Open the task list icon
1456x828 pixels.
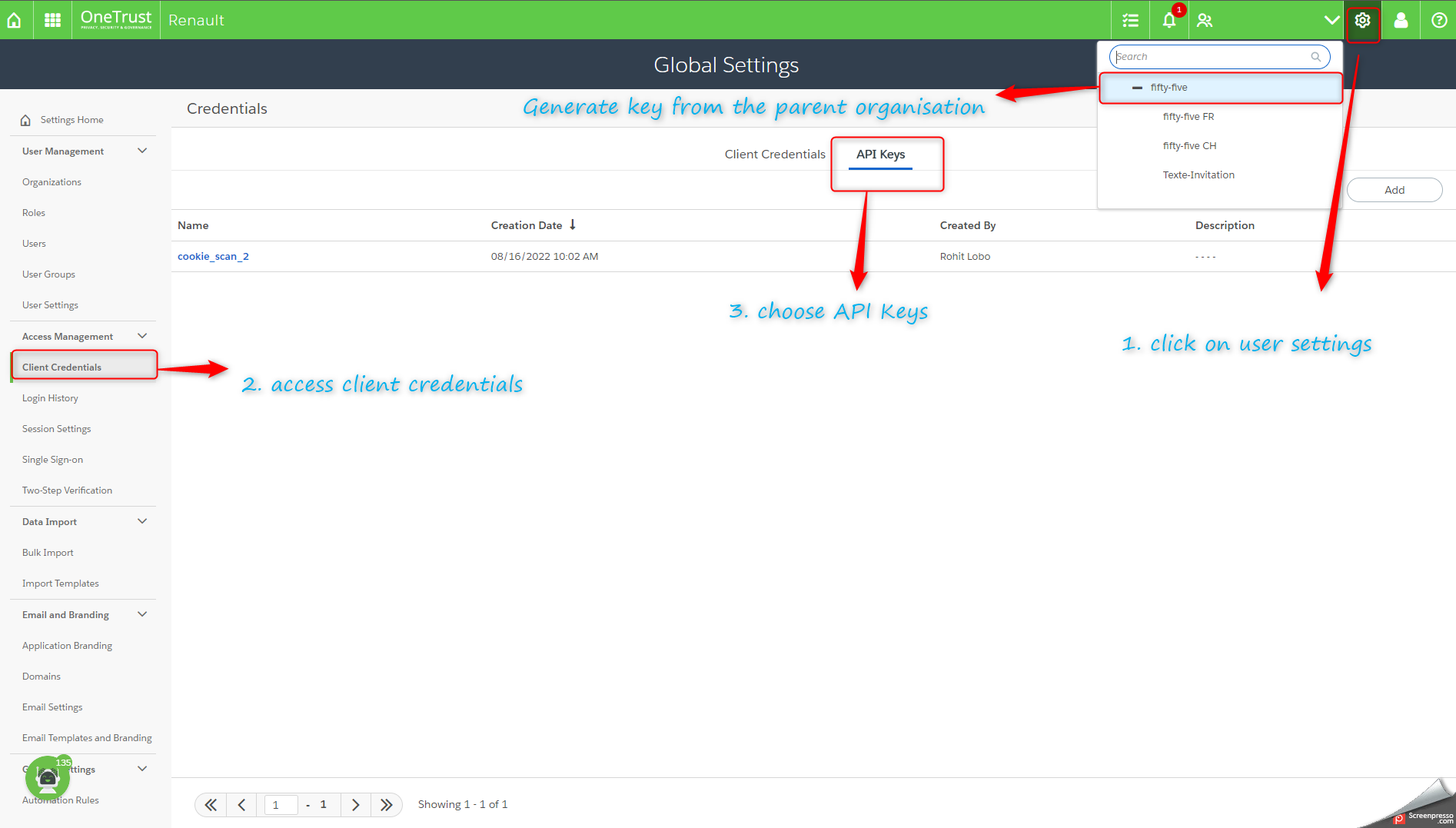point(1130,20)
